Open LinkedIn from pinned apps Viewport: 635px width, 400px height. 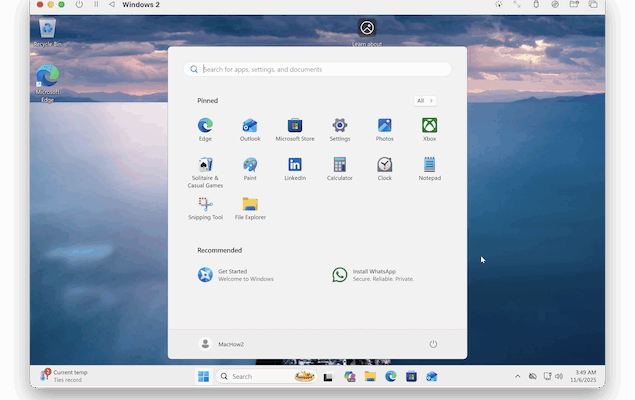click(295, 169)
